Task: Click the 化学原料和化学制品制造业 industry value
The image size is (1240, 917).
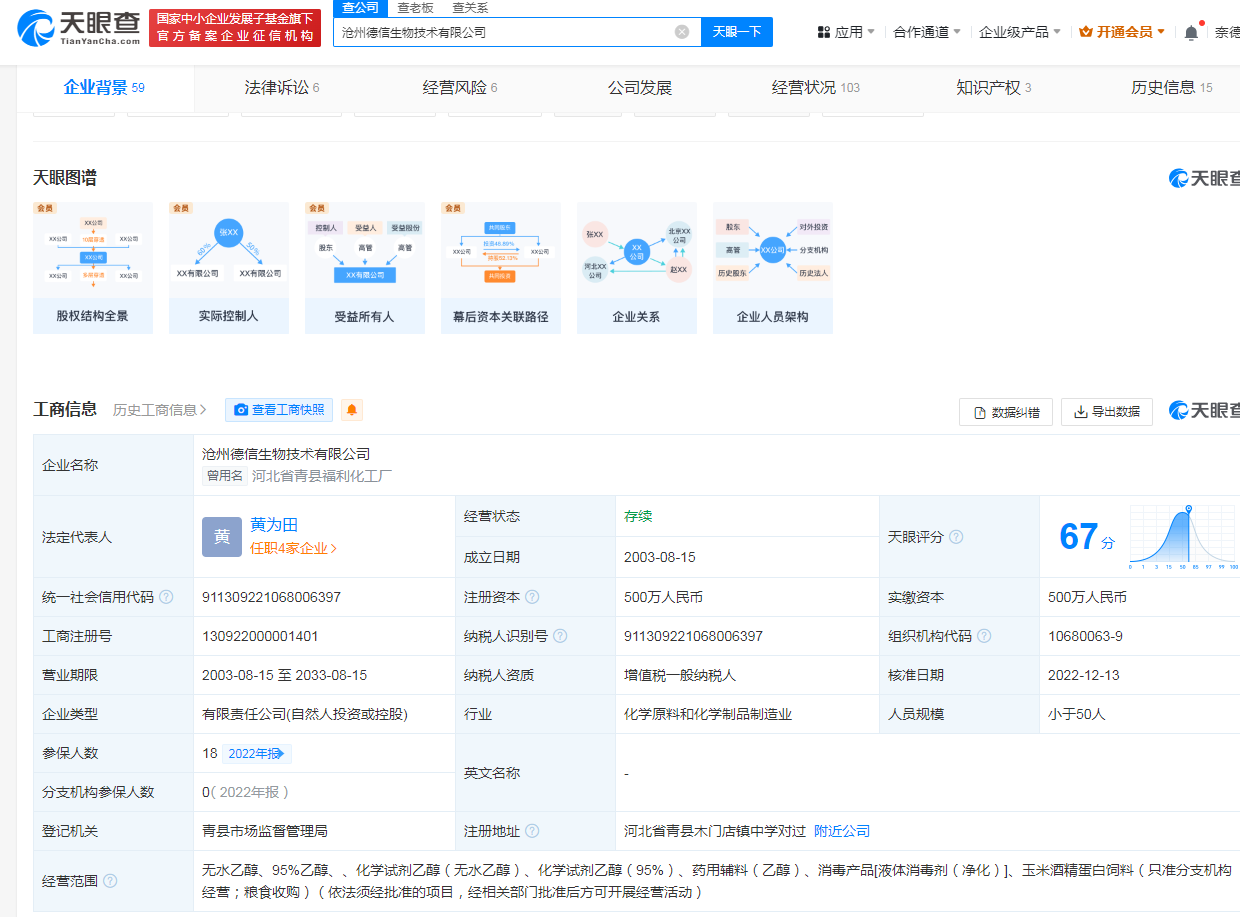Action: click(708, 714)
